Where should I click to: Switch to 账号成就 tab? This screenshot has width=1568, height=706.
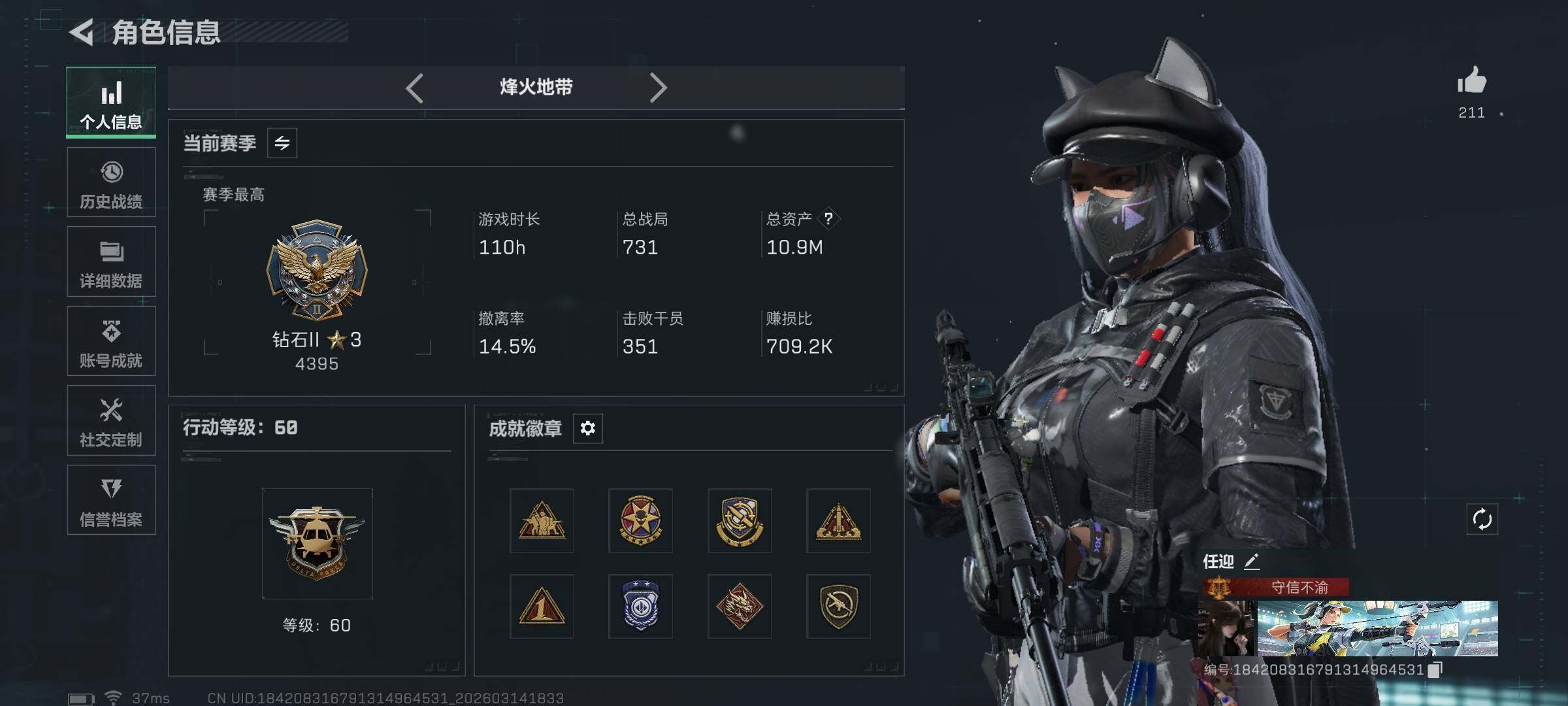[x=111, y=341]
